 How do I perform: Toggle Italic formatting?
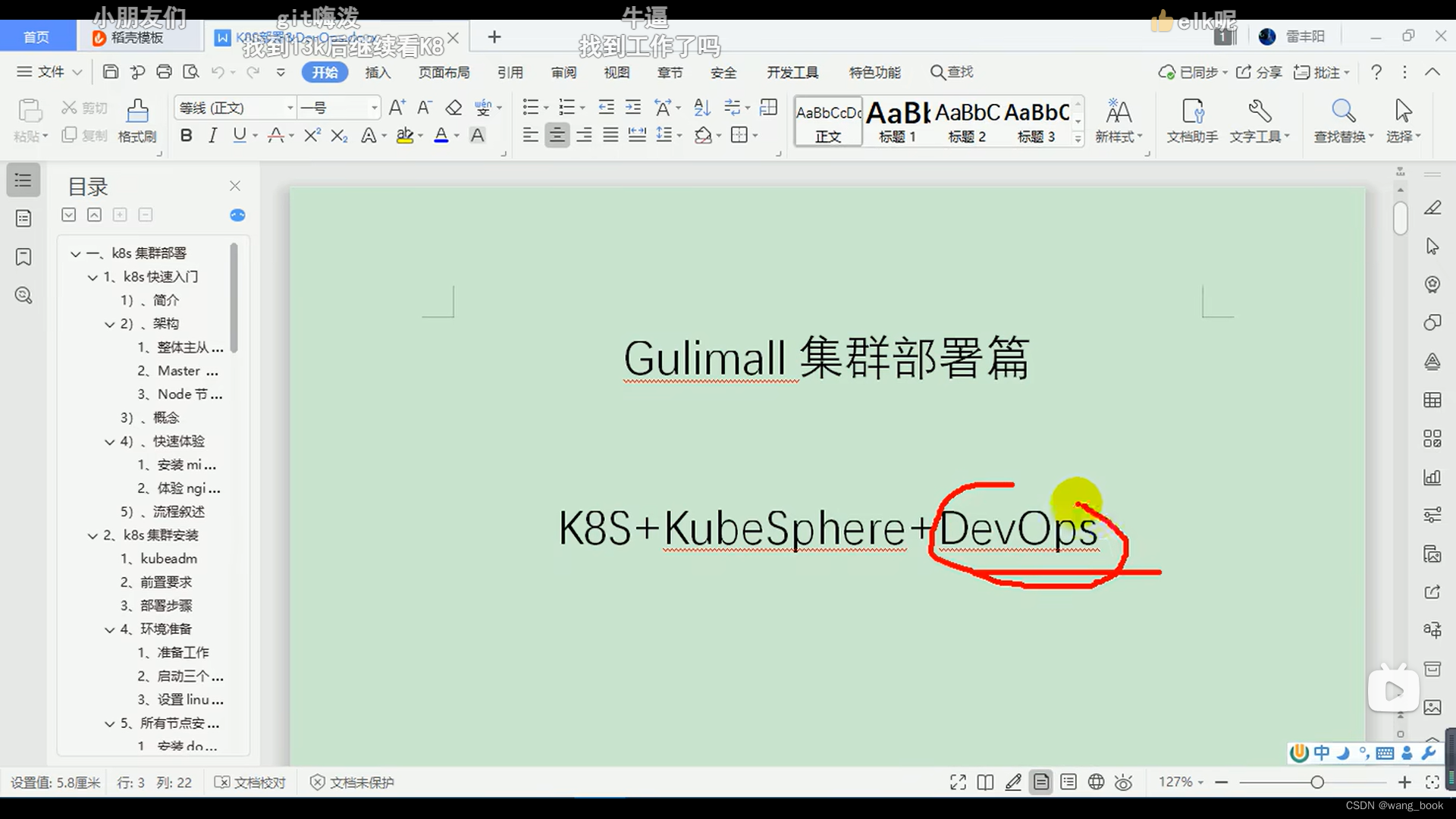click(213, 135)
